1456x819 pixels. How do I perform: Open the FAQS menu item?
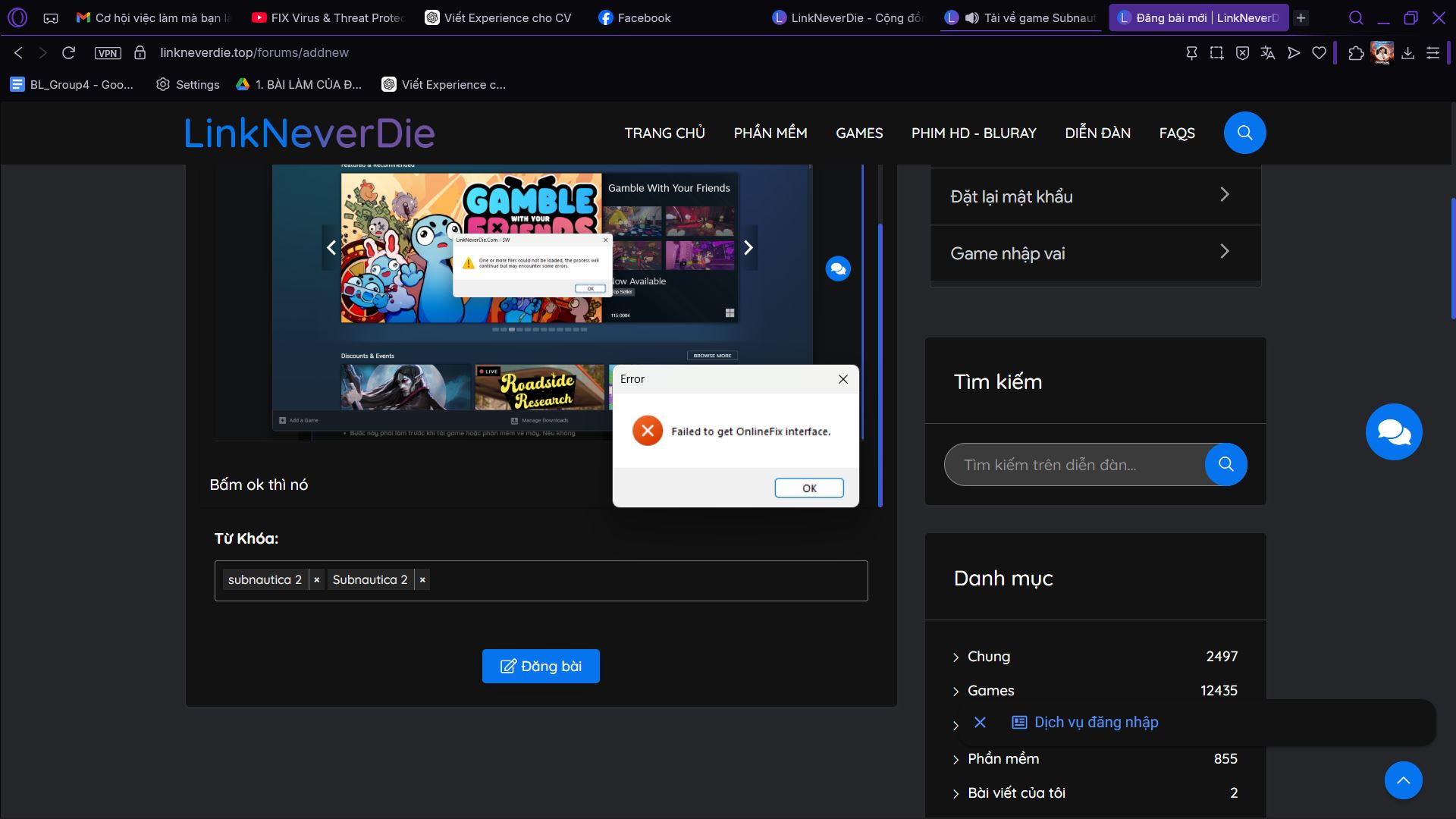point(1177,133)
